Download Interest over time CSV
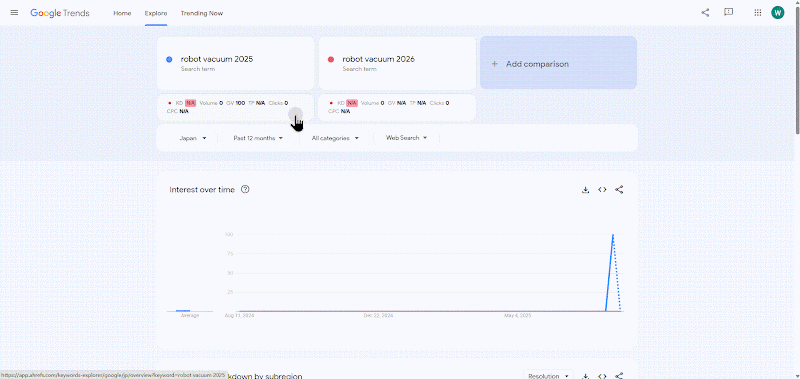This screenshot has width=800, height=379. 585,190
